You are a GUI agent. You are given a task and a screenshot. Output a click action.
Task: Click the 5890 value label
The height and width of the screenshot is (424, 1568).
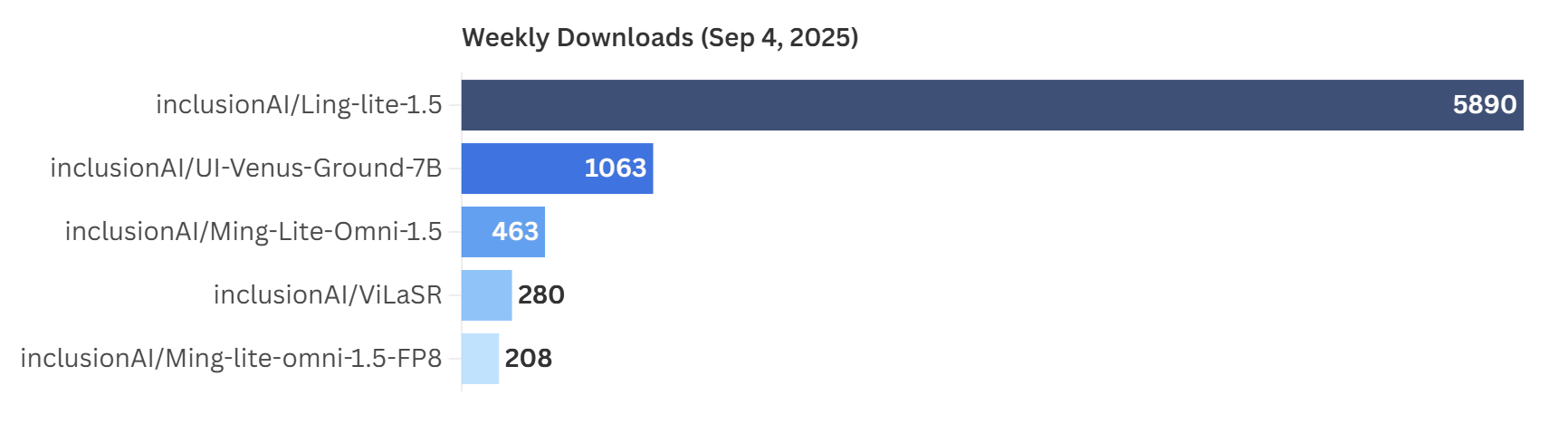point(1484,105)
